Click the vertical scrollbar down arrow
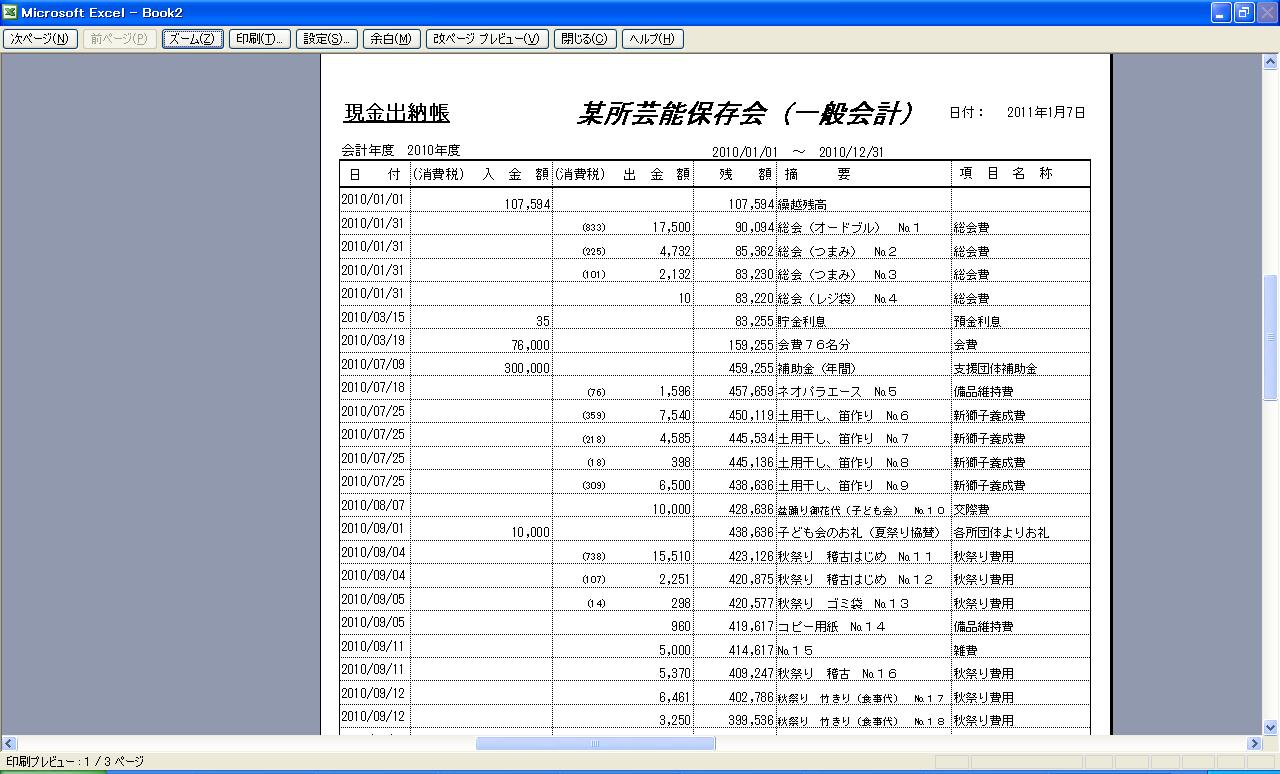 1271,728
